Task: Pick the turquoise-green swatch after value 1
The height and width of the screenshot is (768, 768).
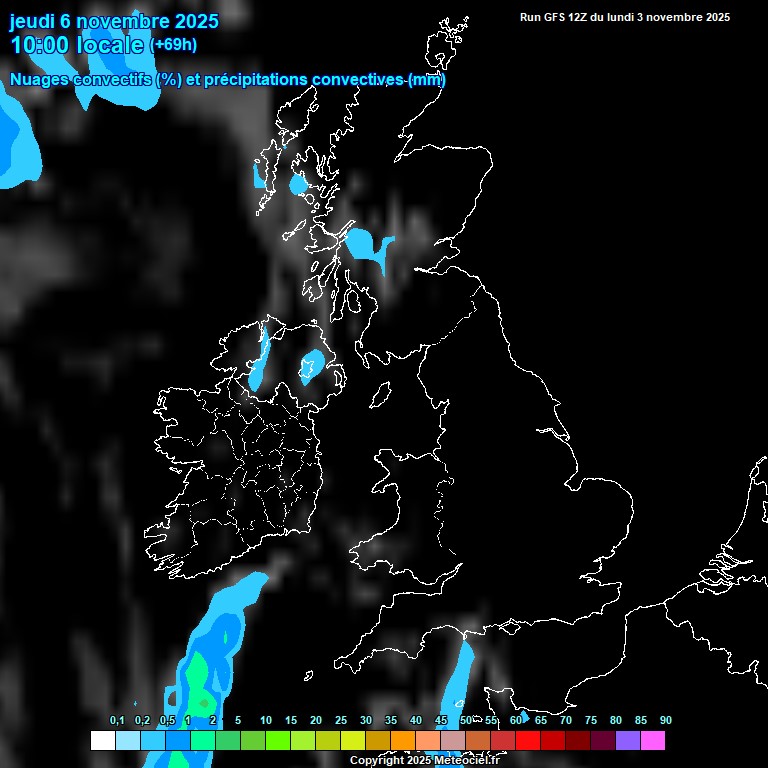Action: pos(203,741)
